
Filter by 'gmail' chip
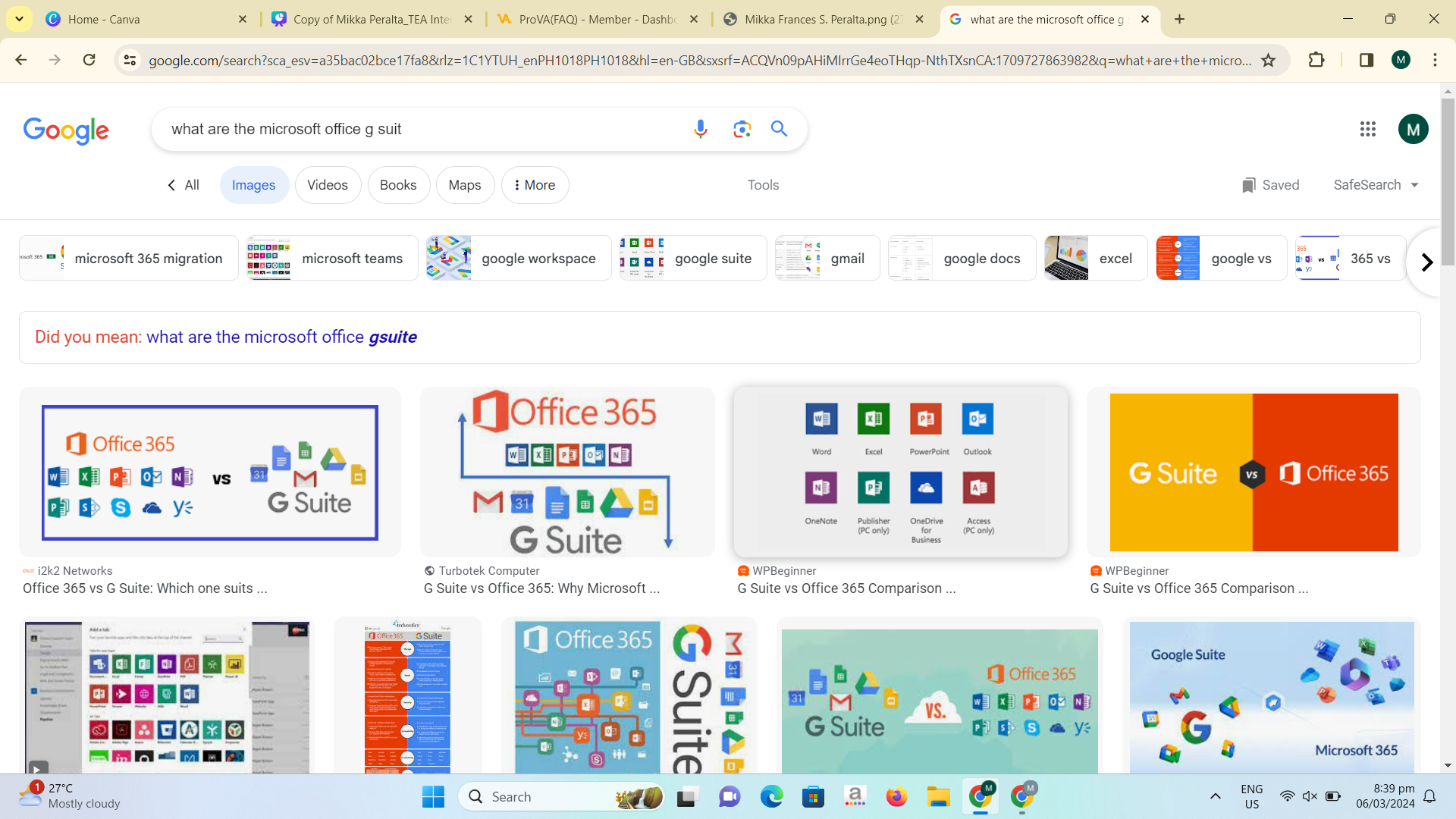pos(827,259)
